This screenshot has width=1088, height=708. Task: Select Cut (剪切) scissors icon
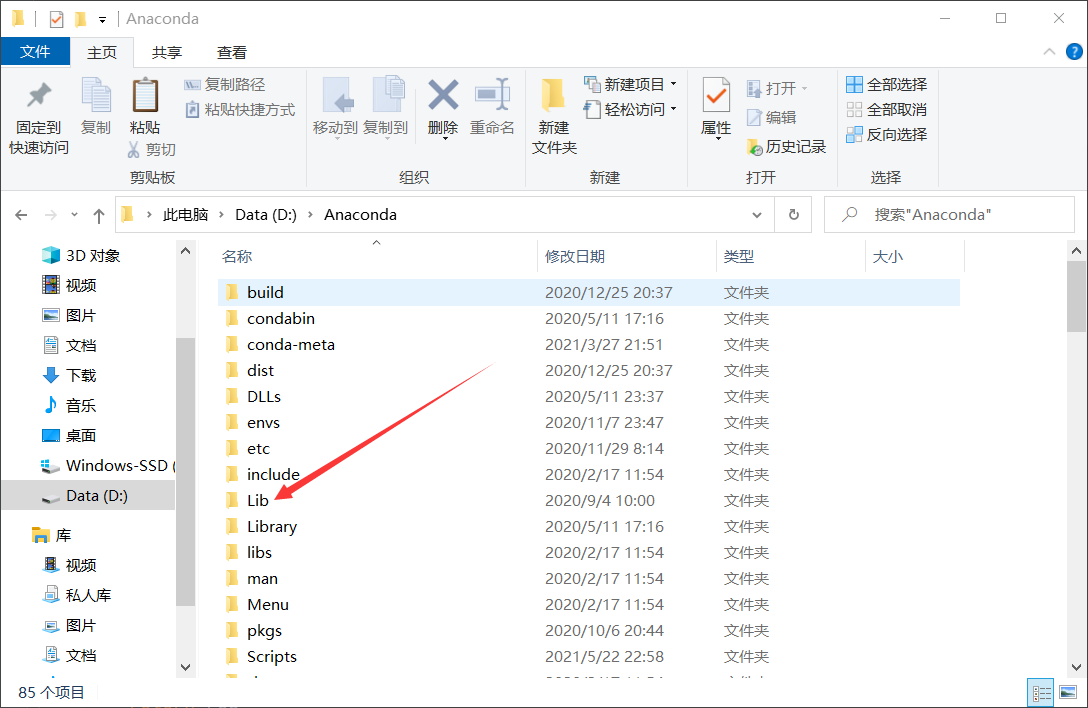(134, 149)
